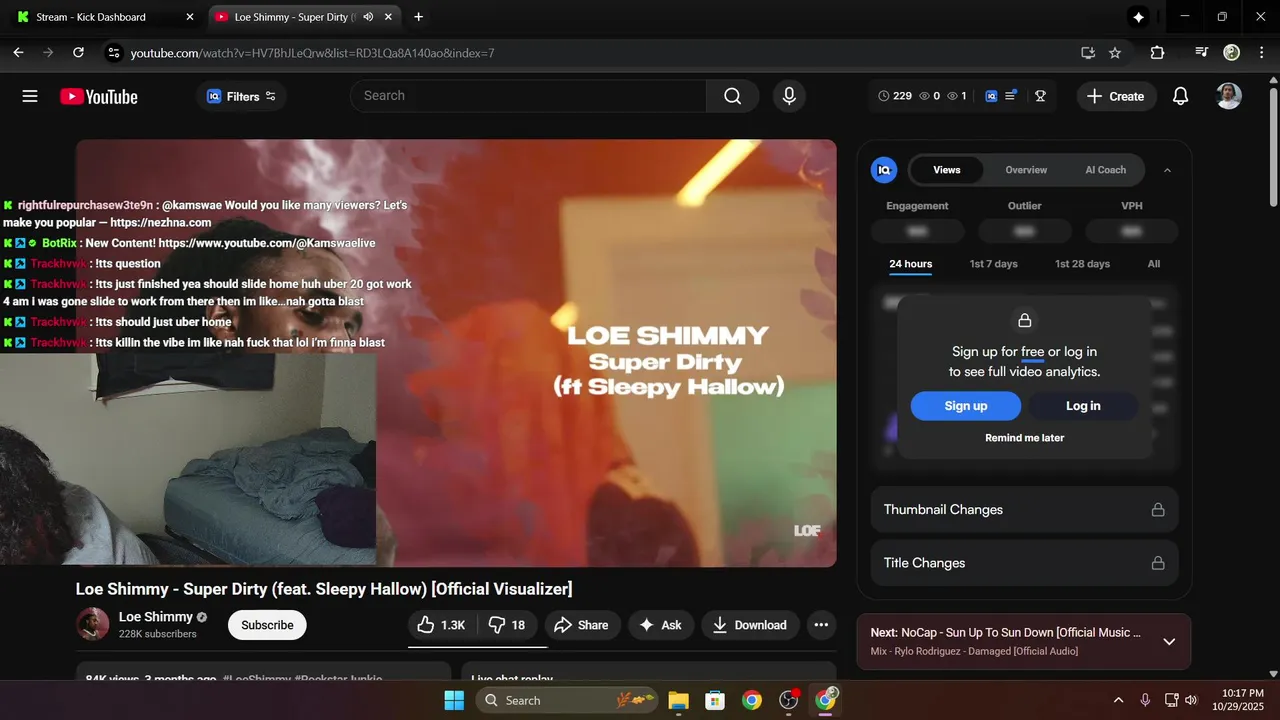Click in the YouTube search field
This screenshot has height=720, width=1280.
click(528, 96)
